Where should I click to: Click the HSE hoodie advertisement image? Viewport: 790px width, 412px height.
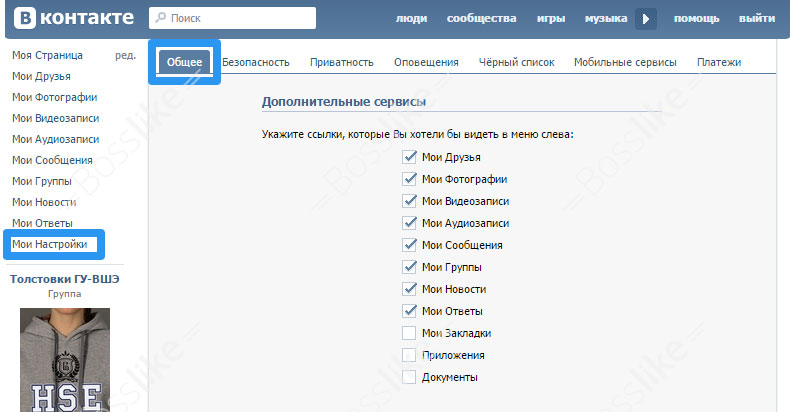(65, 360)
